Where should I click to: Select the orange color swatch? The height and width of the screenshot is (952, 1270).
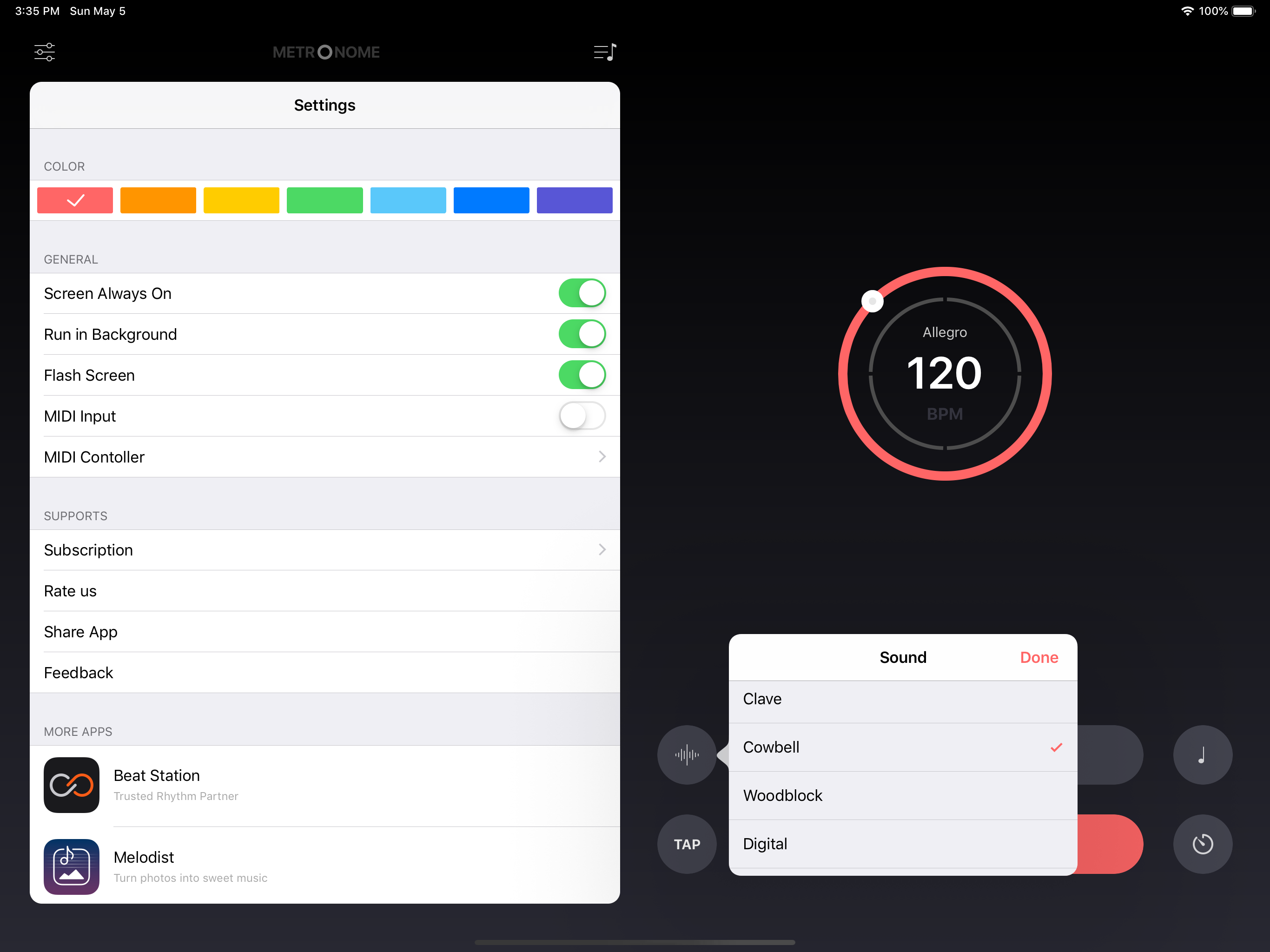click(x=159, y=200)
